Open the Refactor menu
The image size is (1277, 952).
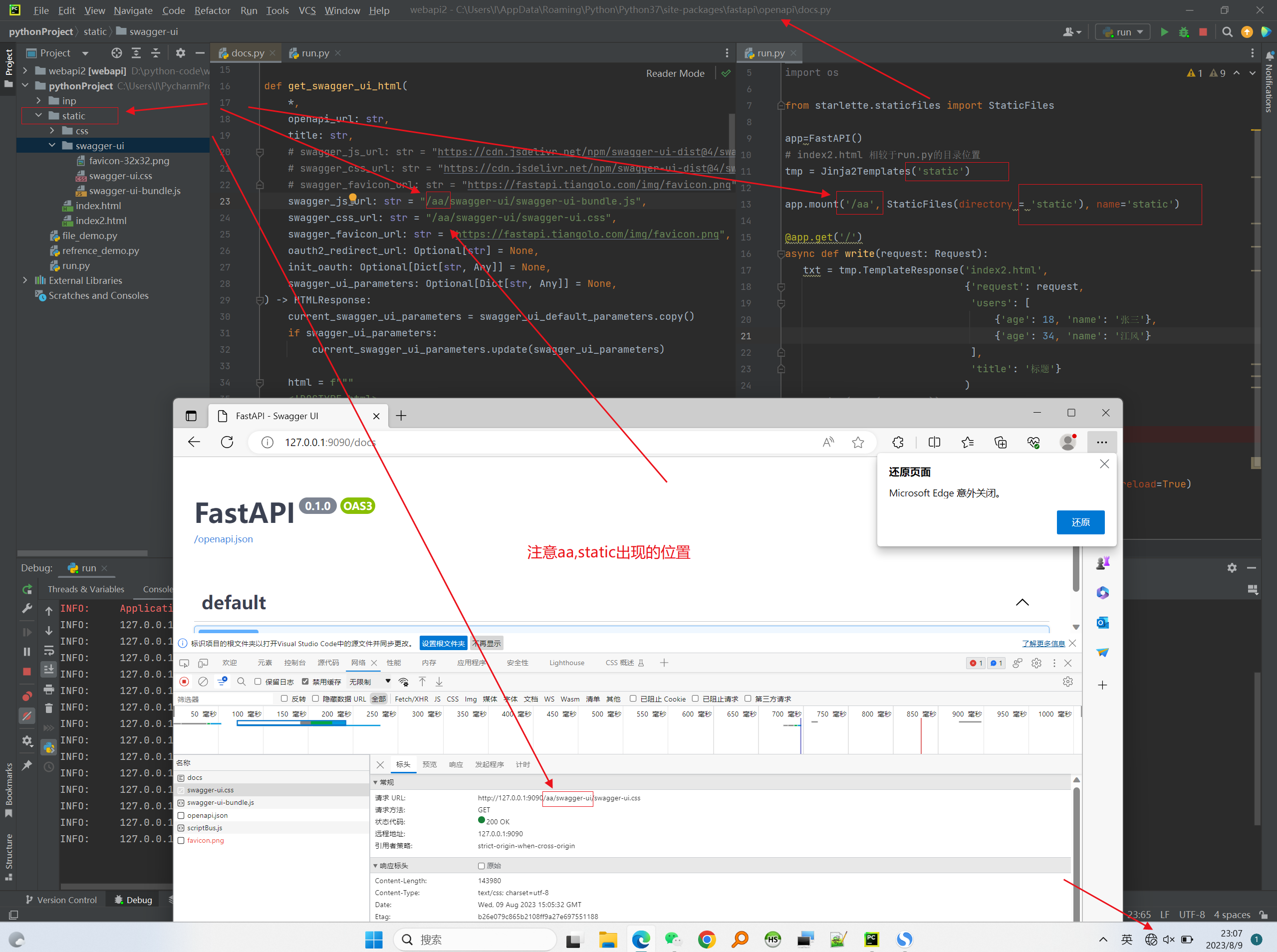click(212, 10)
